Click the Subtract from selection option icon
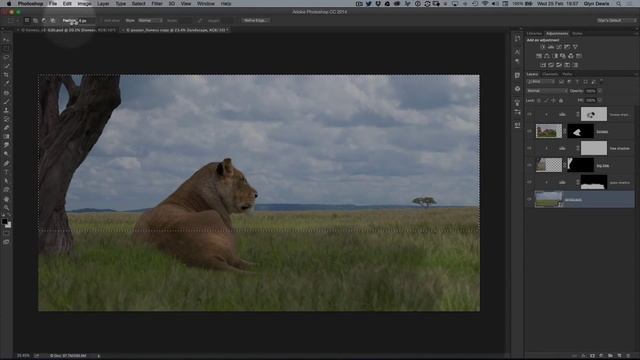This screenshot has width=640, height=360. 44,20
